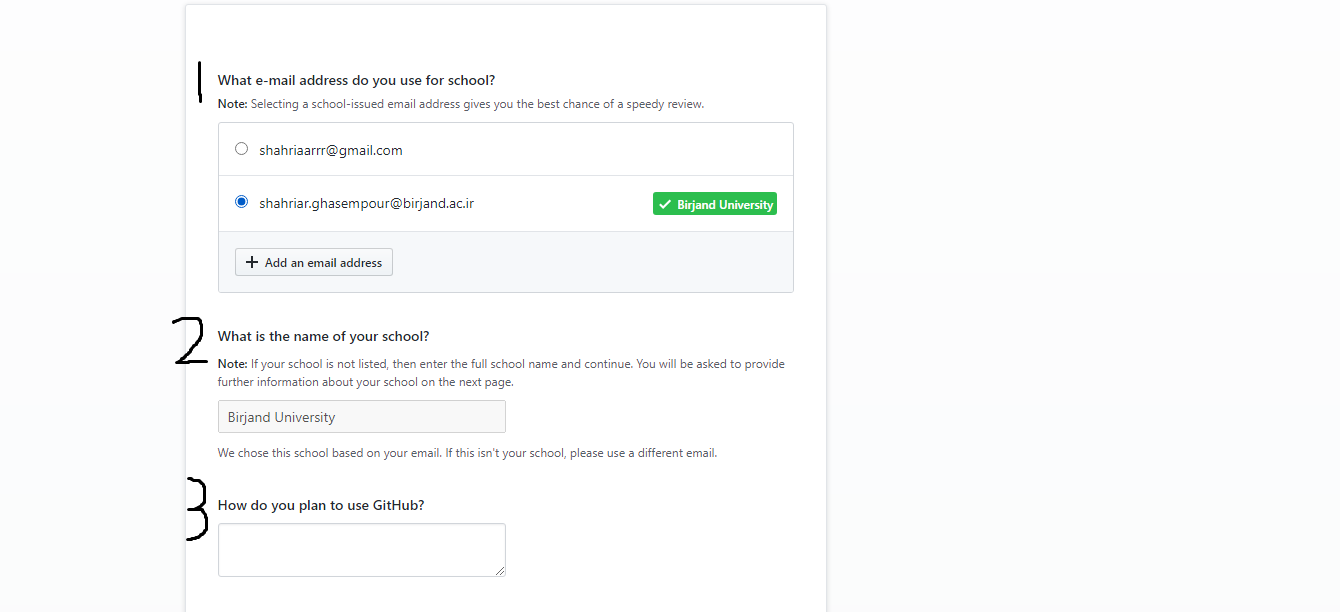Click the handwritten number 1 annotation

coord(200,82)
